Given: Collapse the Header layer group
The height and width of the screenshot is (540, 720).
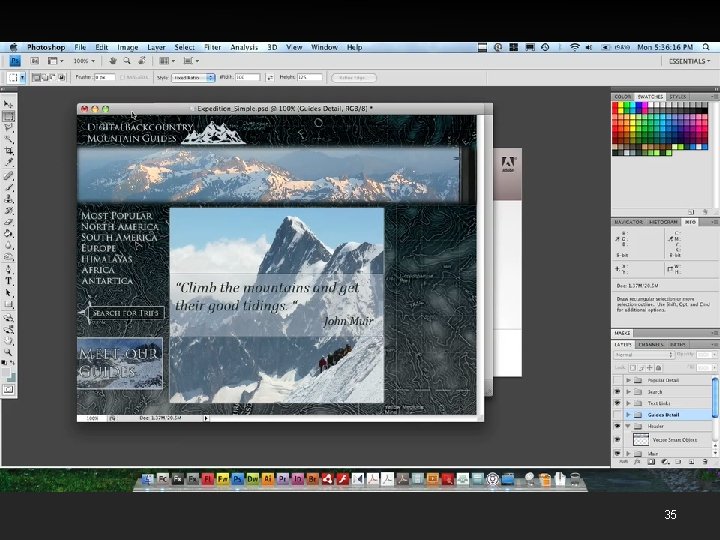Looking at the screenshot, I should (x=628, y=426).
